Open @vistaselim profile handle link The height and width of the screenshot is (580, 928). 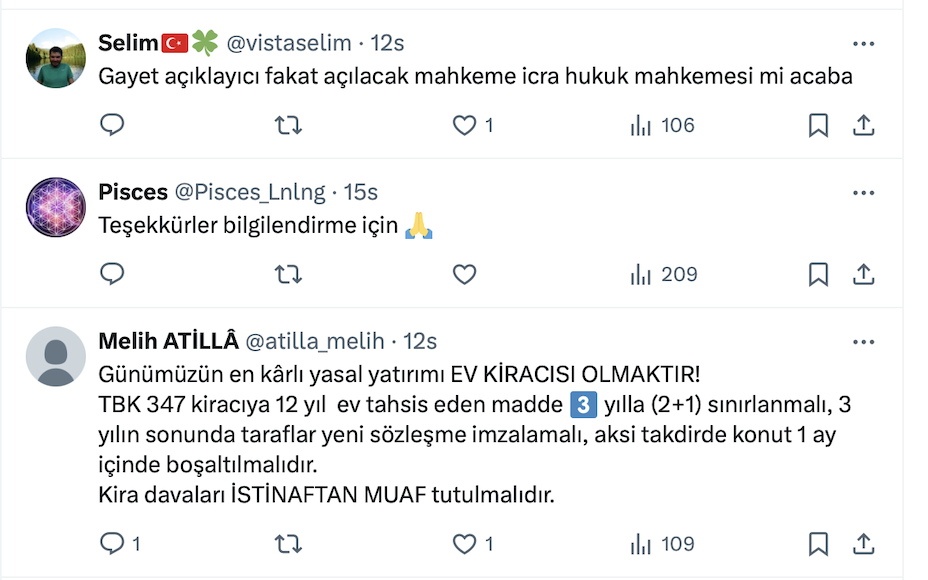(289, 43)
